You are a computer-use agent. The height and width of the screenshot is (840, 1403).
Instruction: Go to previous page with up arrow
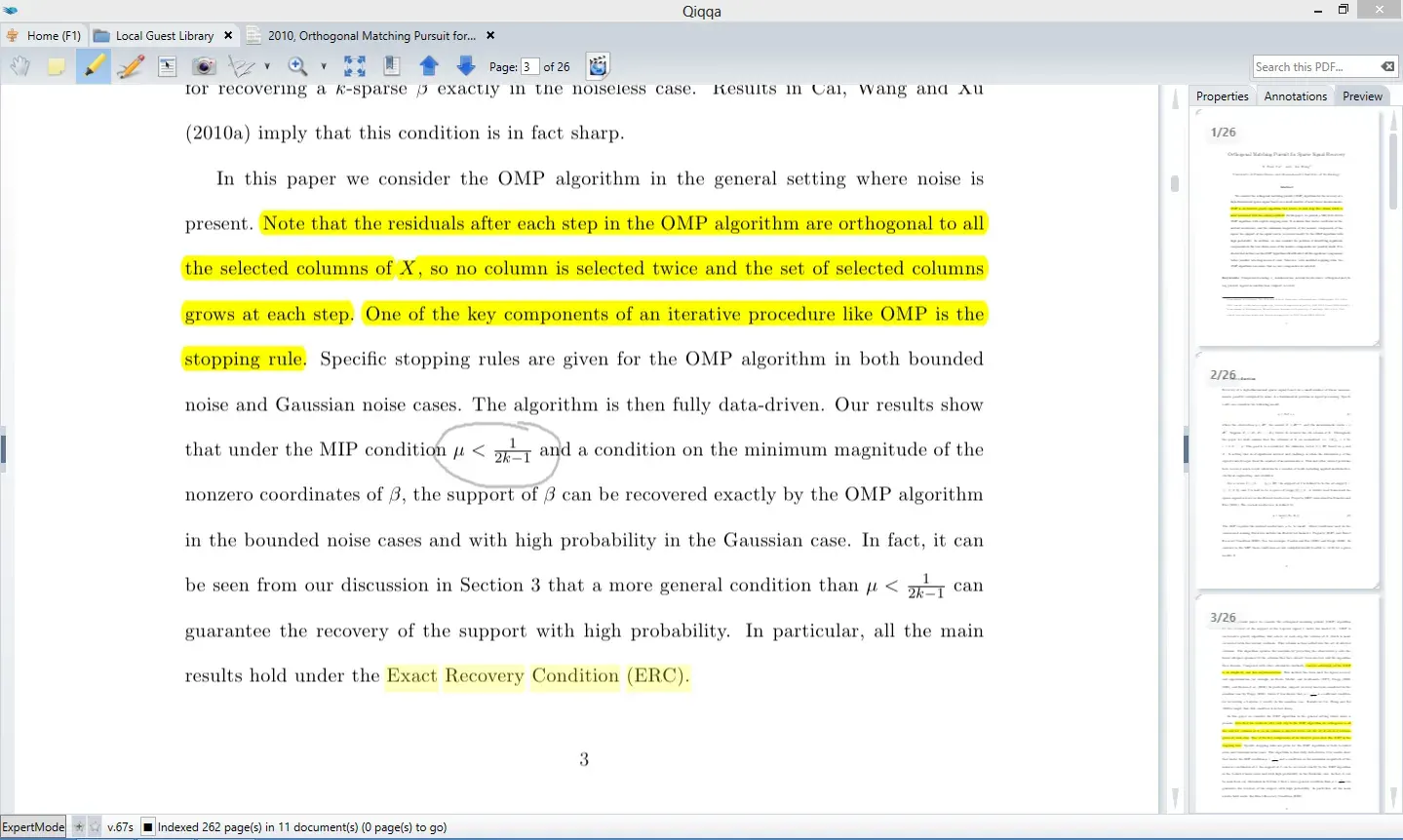pyautogui.click(x=429, y=66)
